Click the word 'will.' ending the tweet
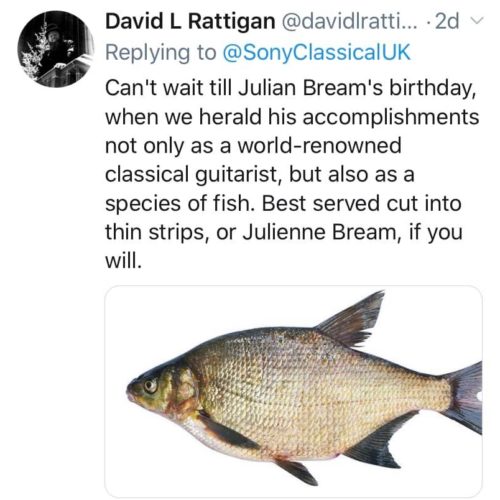This screenshot has width=500, height=500. pos(123,261)
